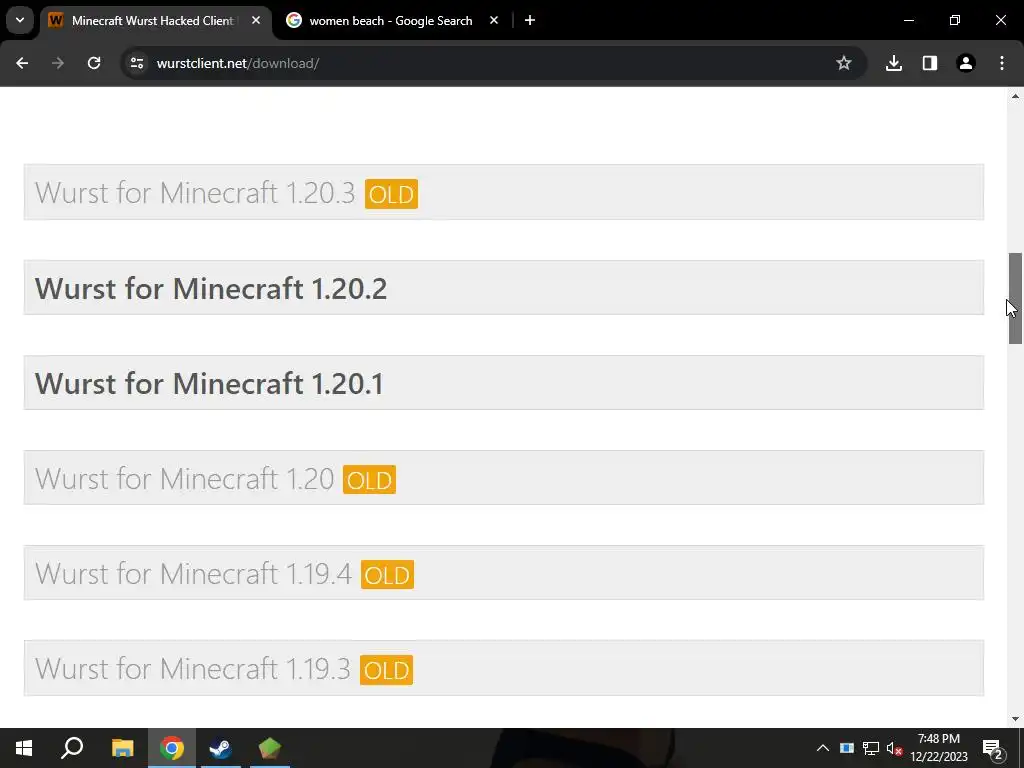Click OLD badge next to Minecraft 1.19.3

[x=386, y=670]
